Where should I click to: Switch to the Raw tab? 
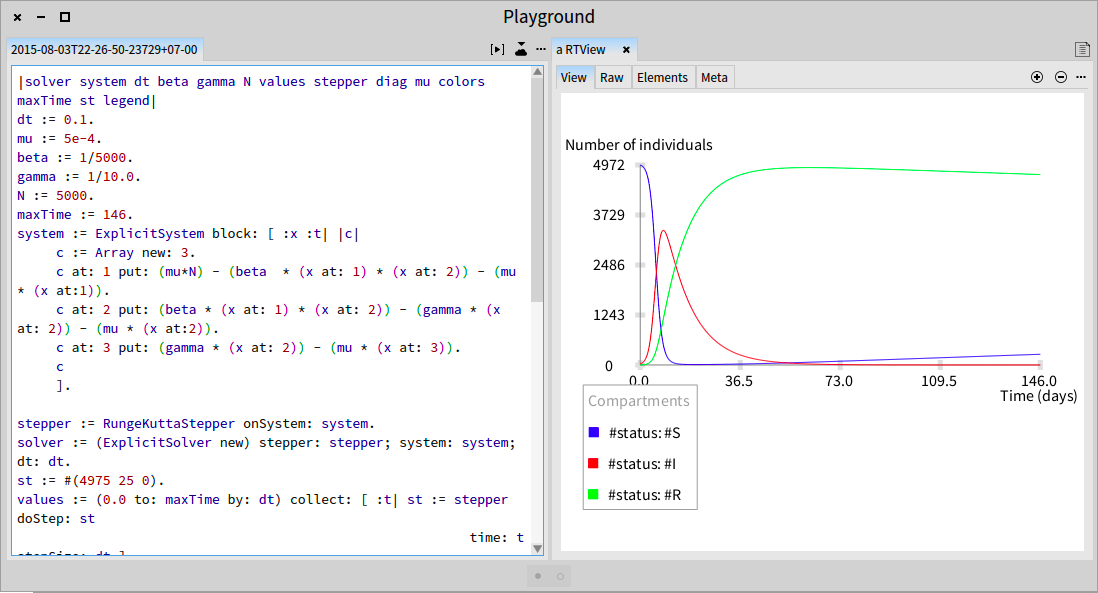611,78
